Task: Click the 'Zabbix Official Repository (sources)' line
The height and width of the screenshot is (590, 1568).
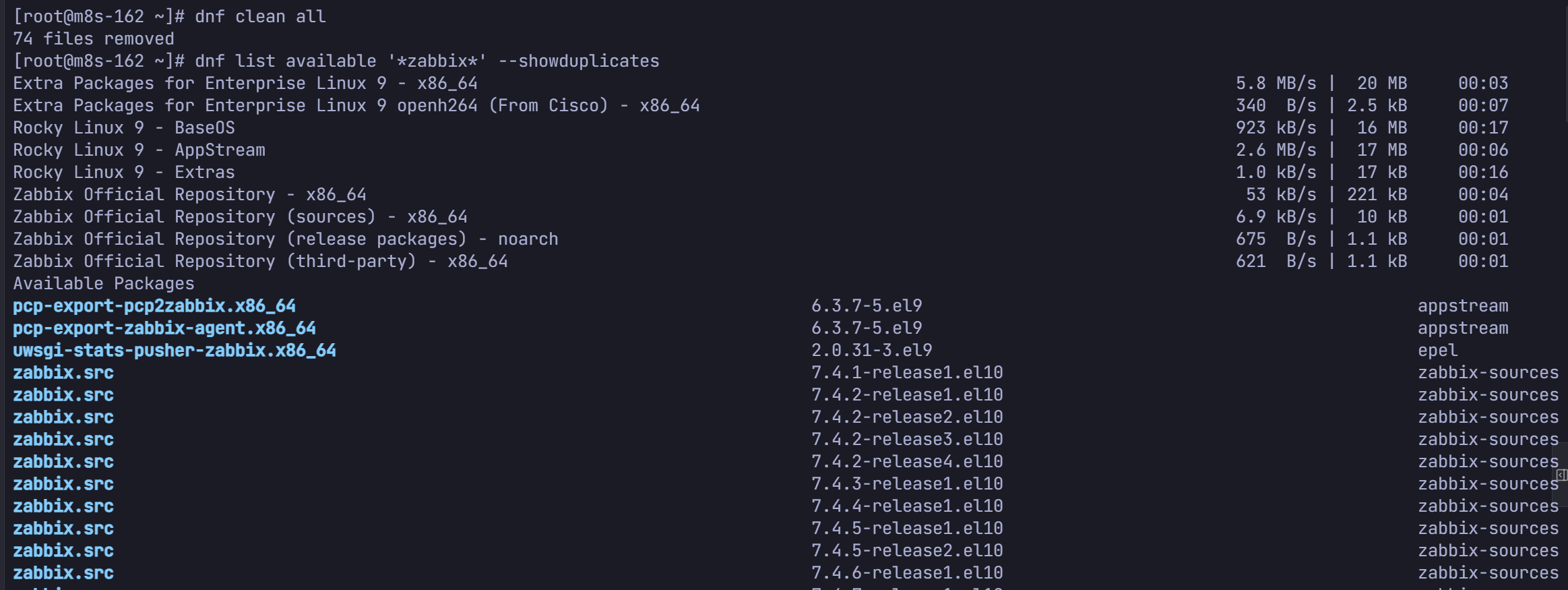Action: click(240, 216)
